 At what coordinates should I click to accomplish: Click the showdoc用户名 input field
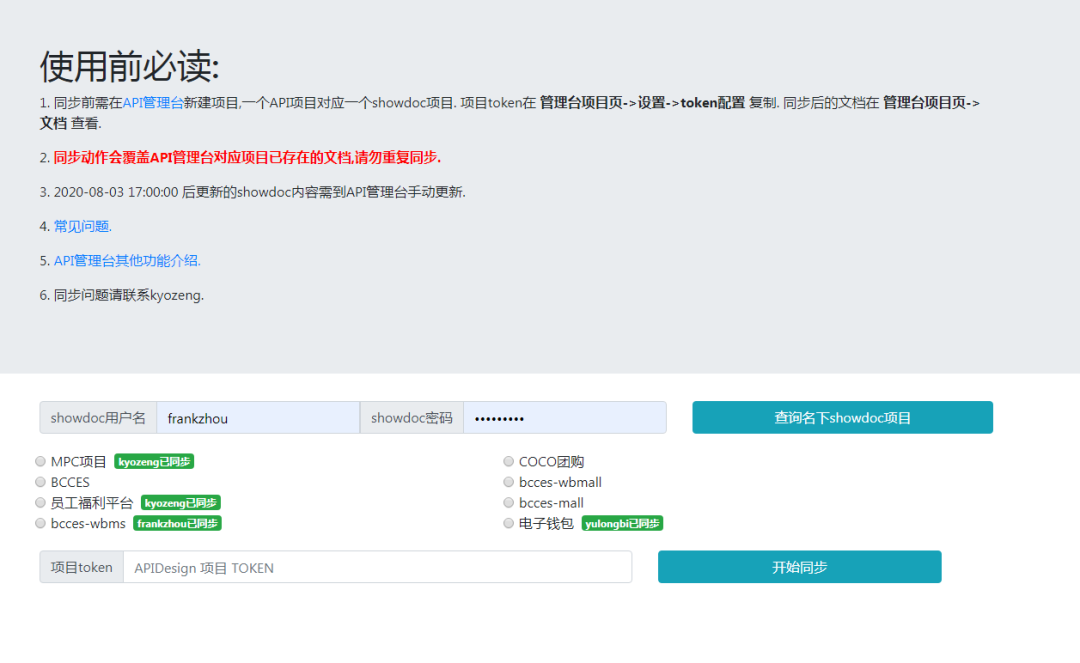pyautogui.click(x=258, y=417)
